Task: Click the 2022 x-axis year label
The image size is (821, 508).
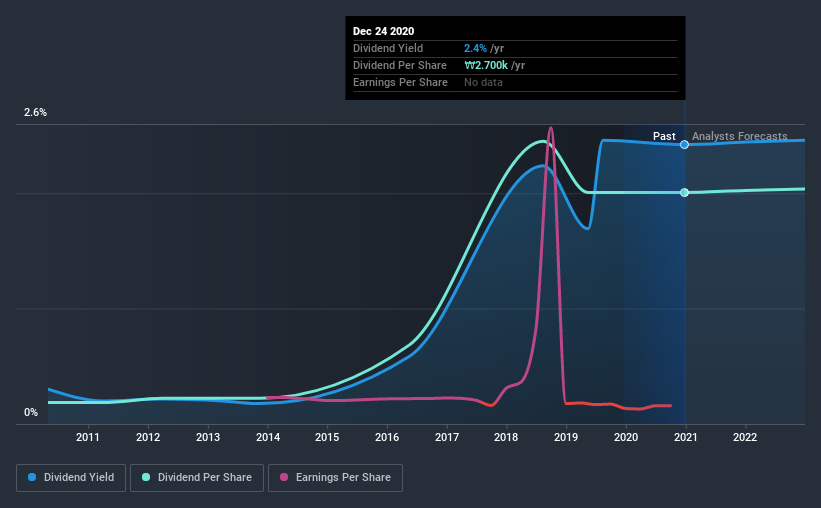Action: click(x=745, y=437)
